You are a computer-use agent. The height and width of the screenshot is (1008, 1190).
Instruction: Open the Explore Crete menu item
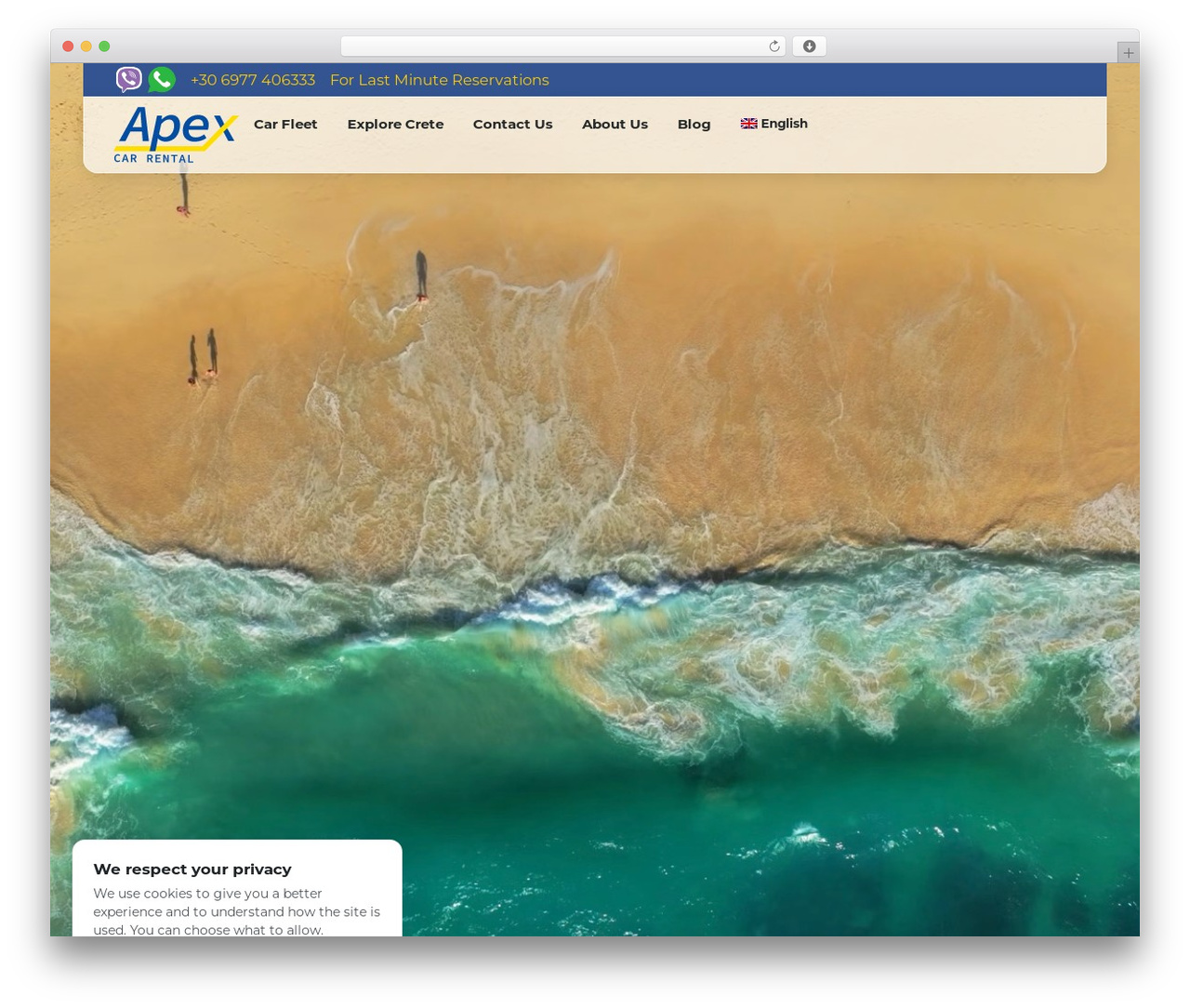(x=395, y=124)
